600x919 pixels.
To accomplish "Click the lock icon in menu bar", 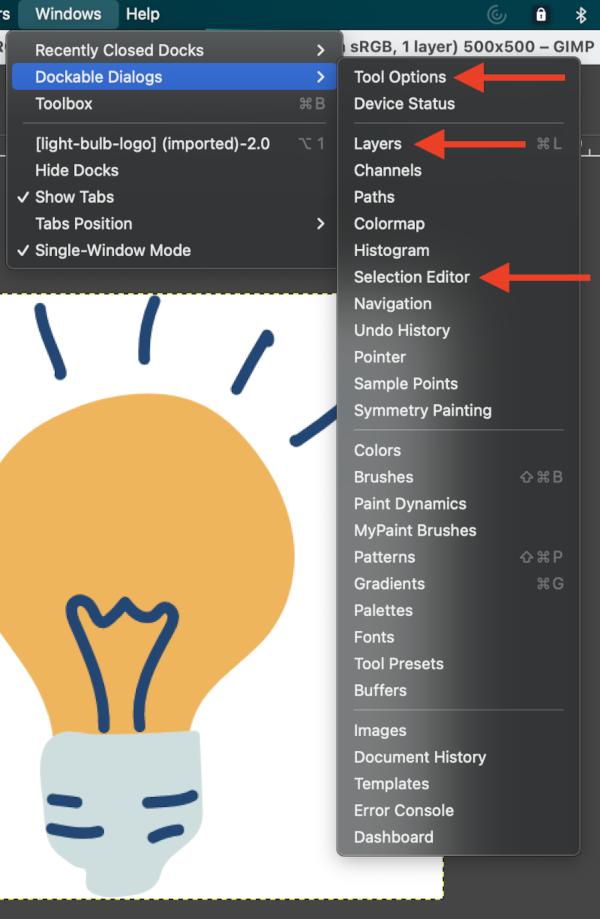I will click(x=541, y=15).
